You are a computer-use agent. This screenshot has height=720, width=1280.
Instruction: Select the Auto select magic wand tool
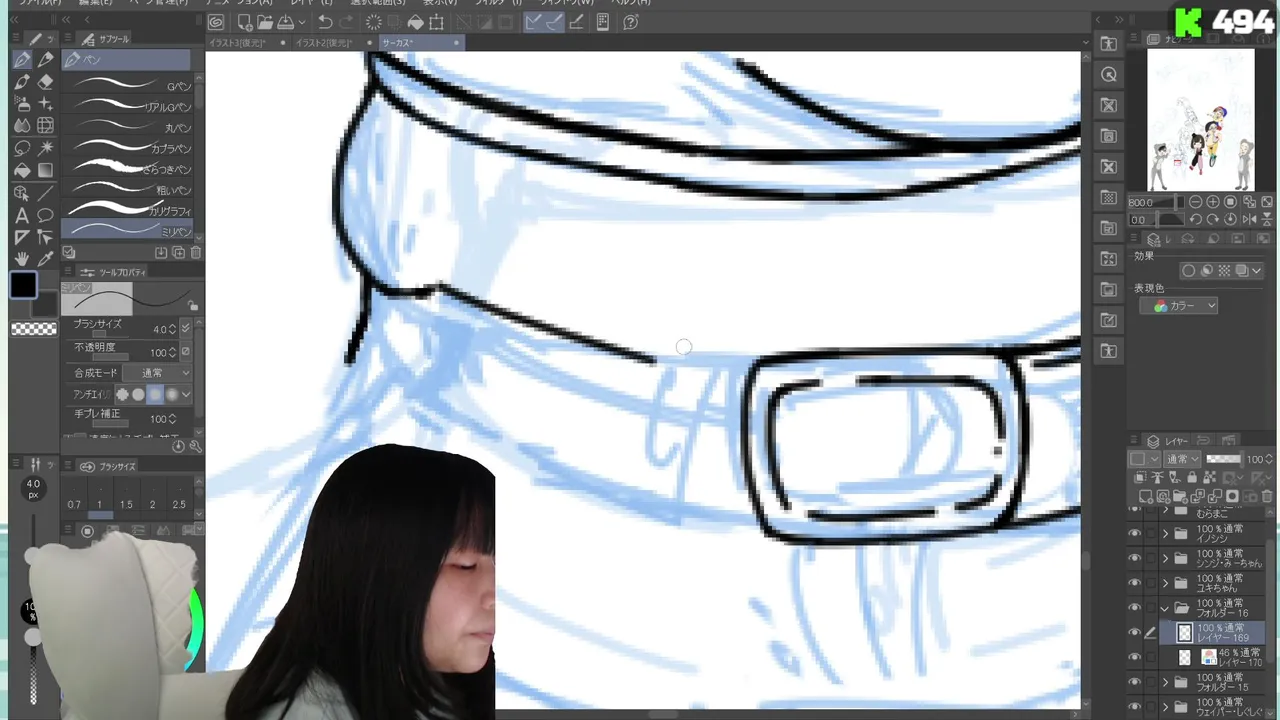pyautogui.click(x=45, y=148)
